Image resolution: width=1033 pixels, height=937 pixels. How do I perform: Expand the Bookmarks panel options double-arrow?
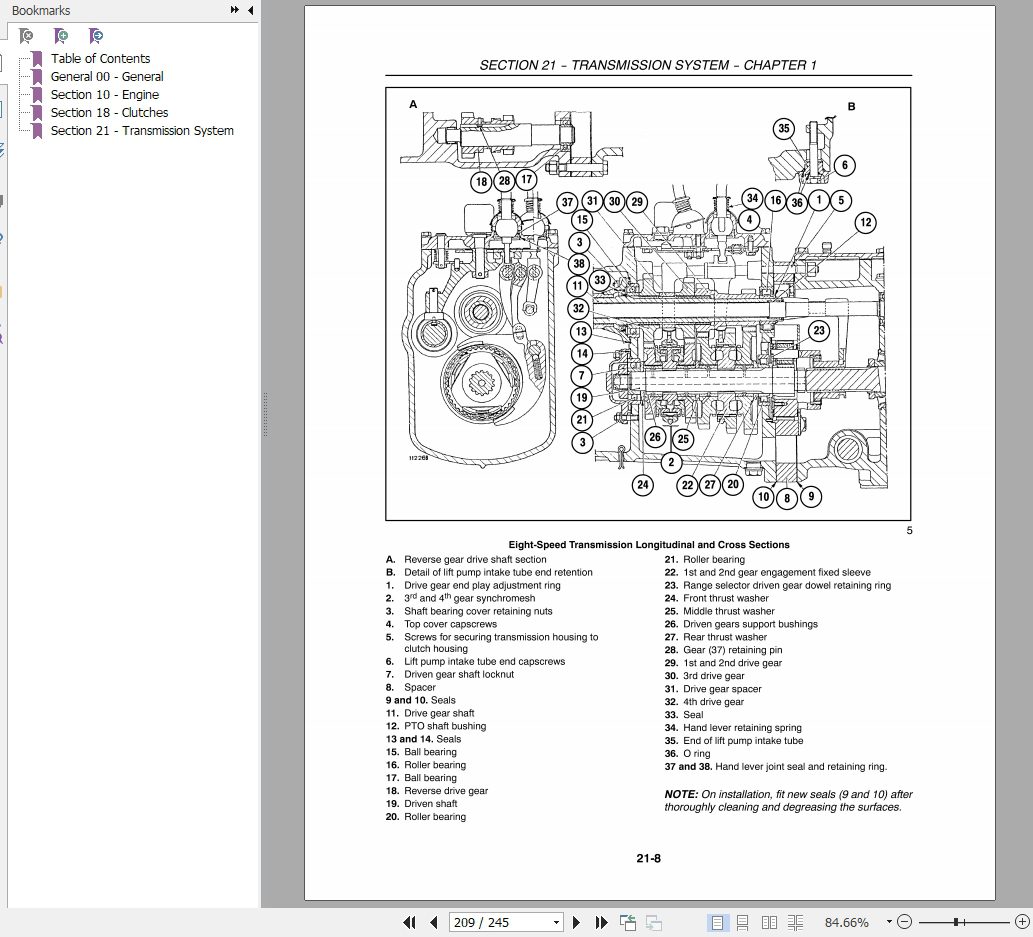[235, 10]
